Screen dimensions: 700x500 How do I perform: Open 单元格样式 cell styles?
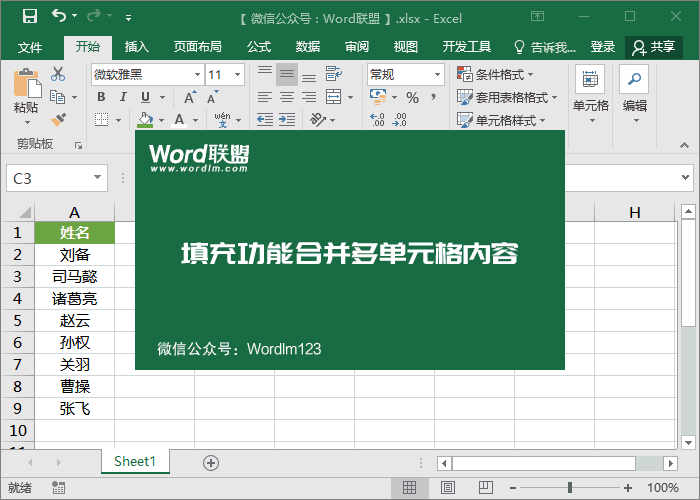point(501,121)
